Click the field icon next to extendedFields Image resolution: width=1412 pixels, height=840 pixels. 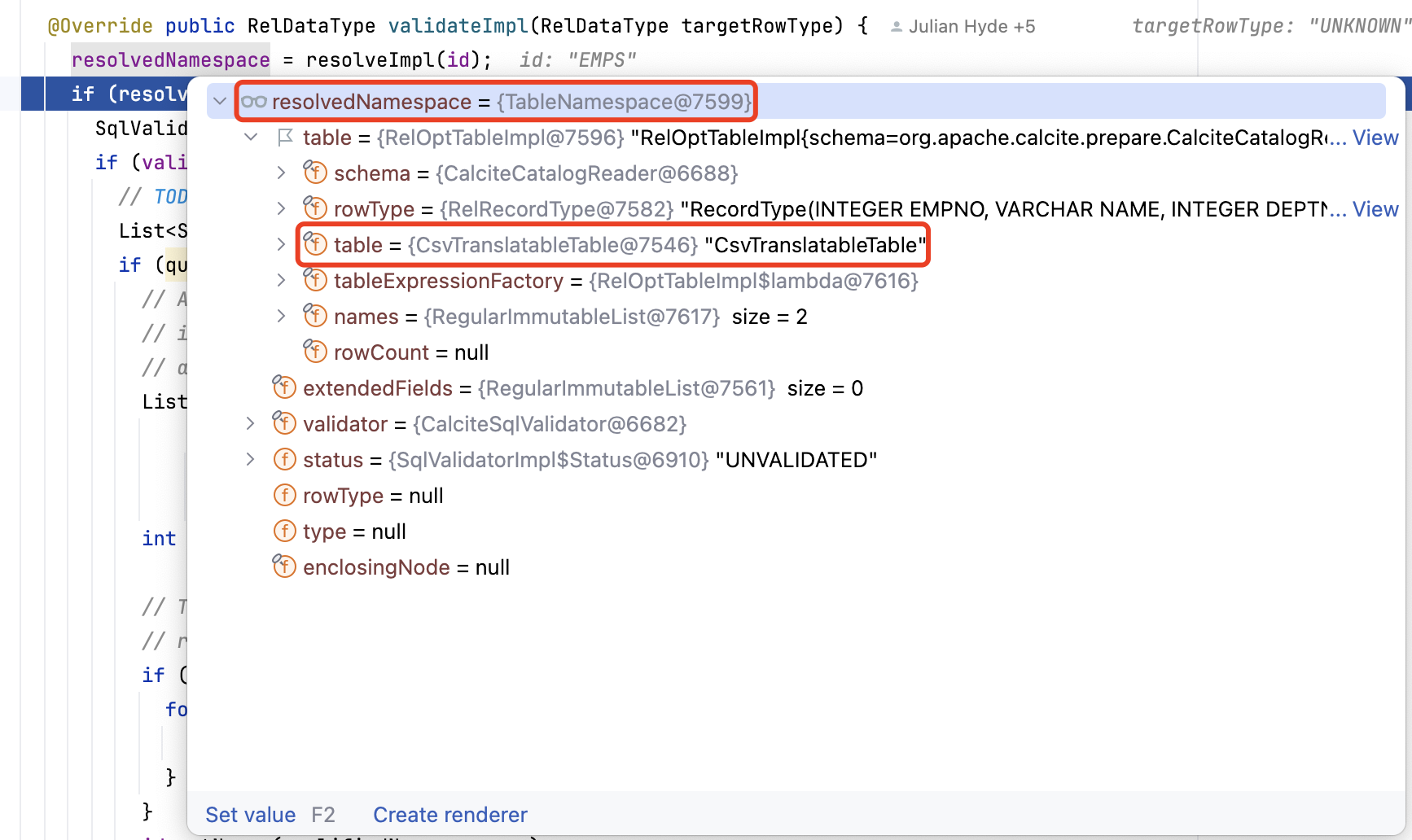tap(284, 387)
